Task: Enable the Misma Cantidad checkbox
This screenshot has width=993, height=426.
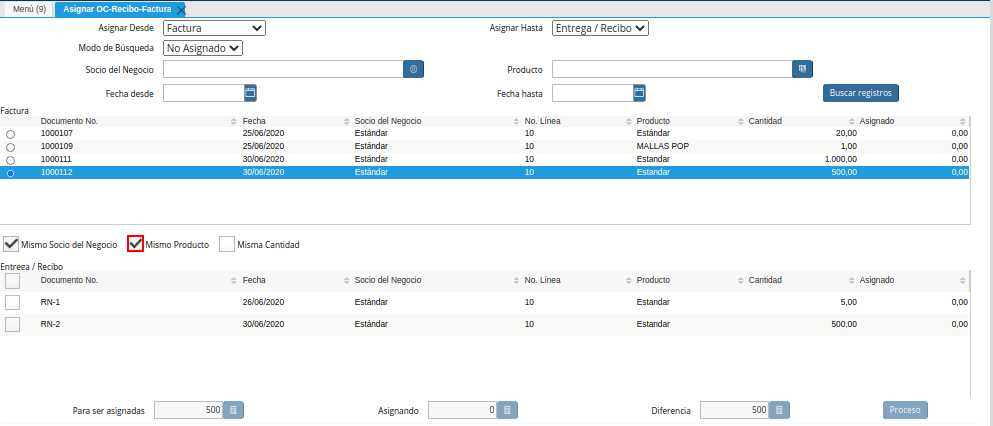Action: pyautogui.click(x=227, y=244)
